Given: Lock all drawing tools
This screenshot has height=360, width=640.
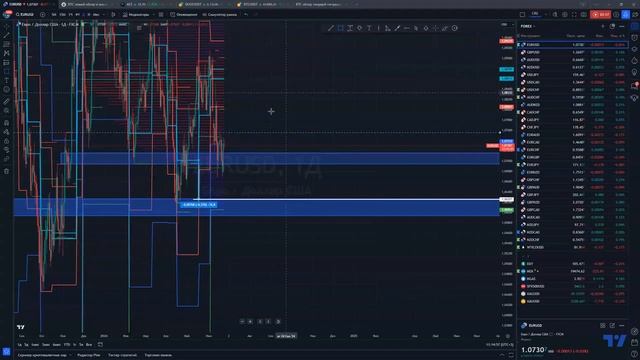Looking at the screenshot, I should [x=7, y=141].
